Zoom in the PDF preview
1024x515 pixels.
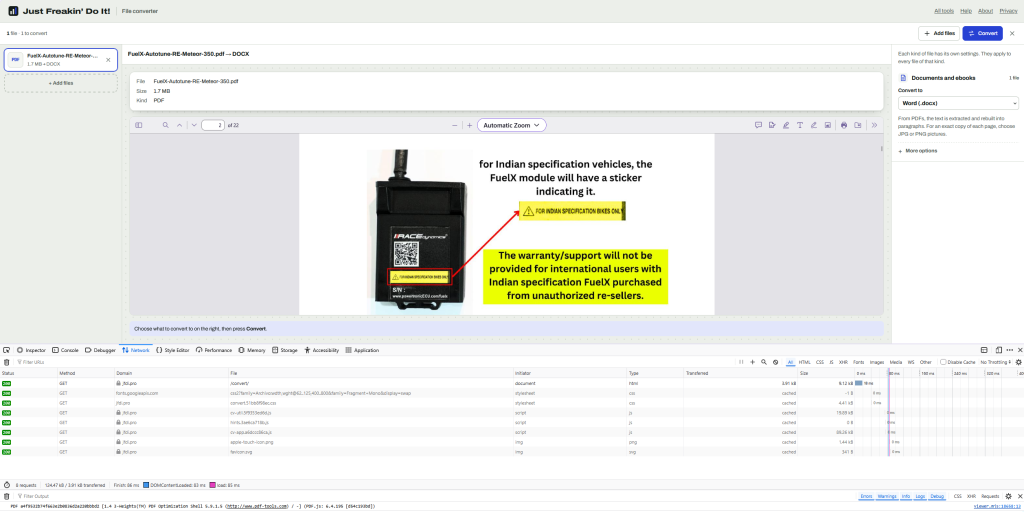point(469,125)
